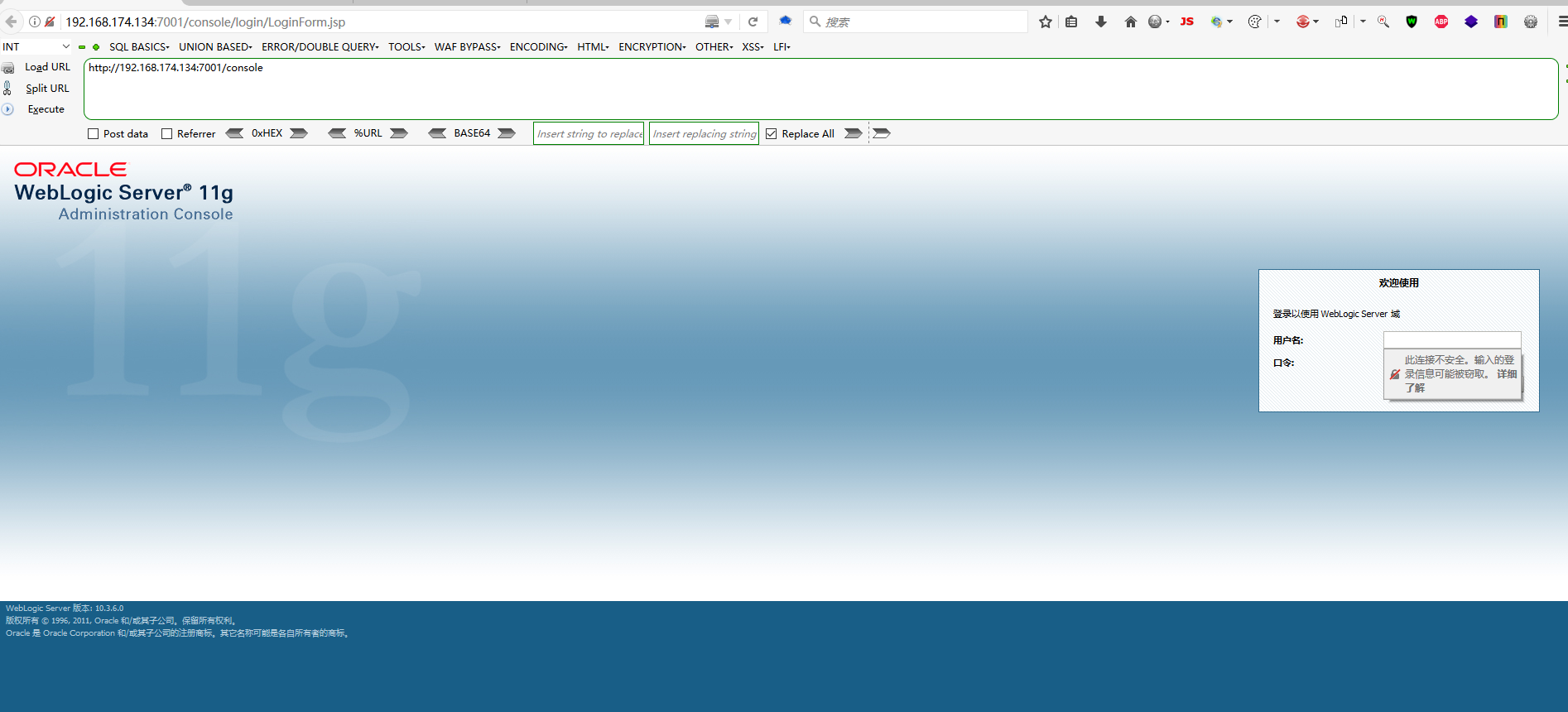The image size is (1568, 712).
Task: Click the ABP Adblock Plus icon
Action: pos(1441,22)
